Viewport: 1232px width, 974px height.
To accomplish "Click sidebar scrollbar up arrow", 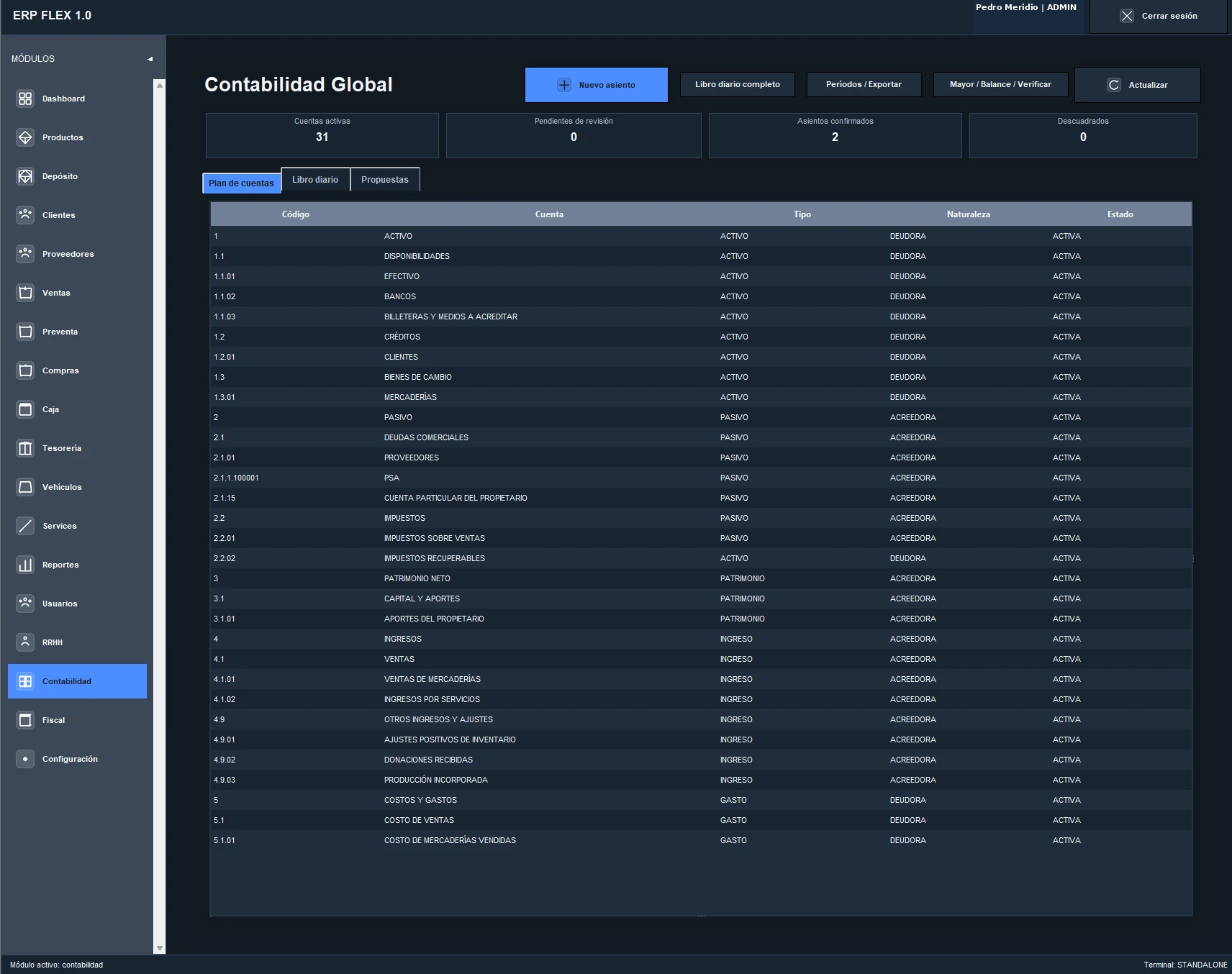I will coord(160,86).
